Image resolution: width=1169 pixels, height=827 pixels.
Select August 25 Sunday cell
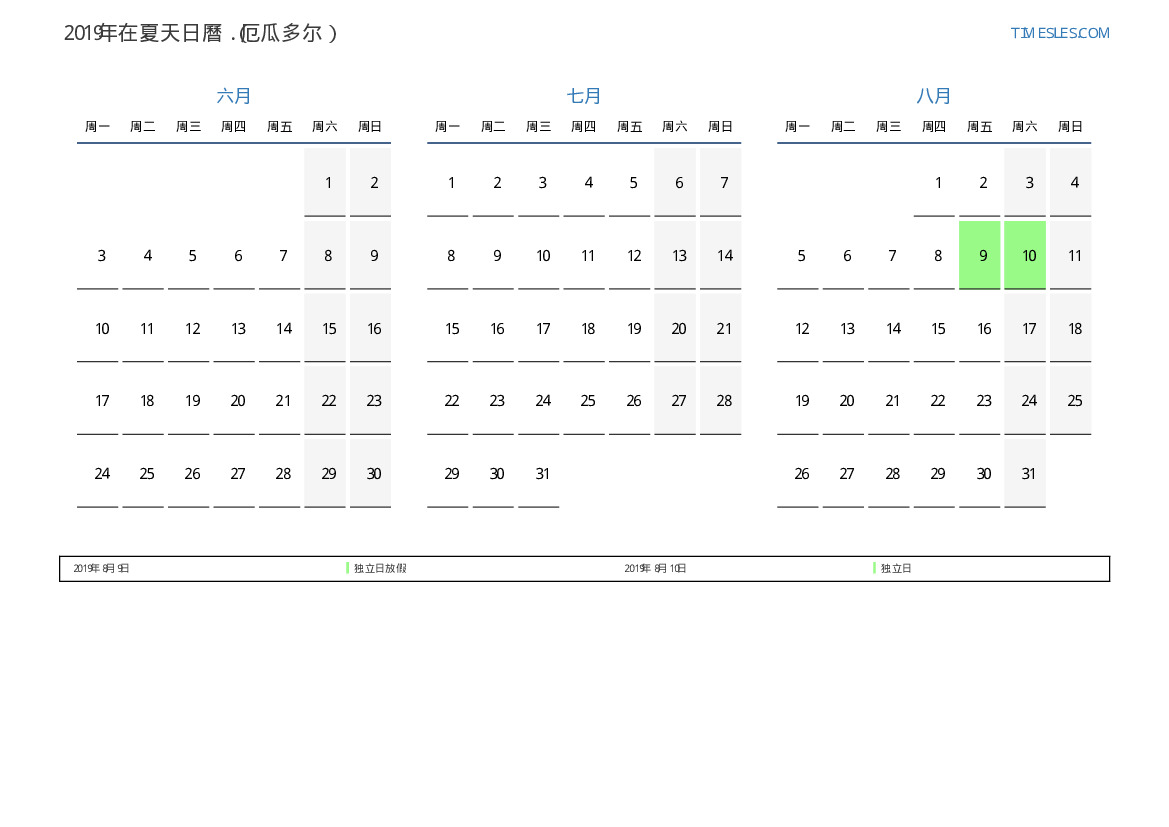[1071, 401]
